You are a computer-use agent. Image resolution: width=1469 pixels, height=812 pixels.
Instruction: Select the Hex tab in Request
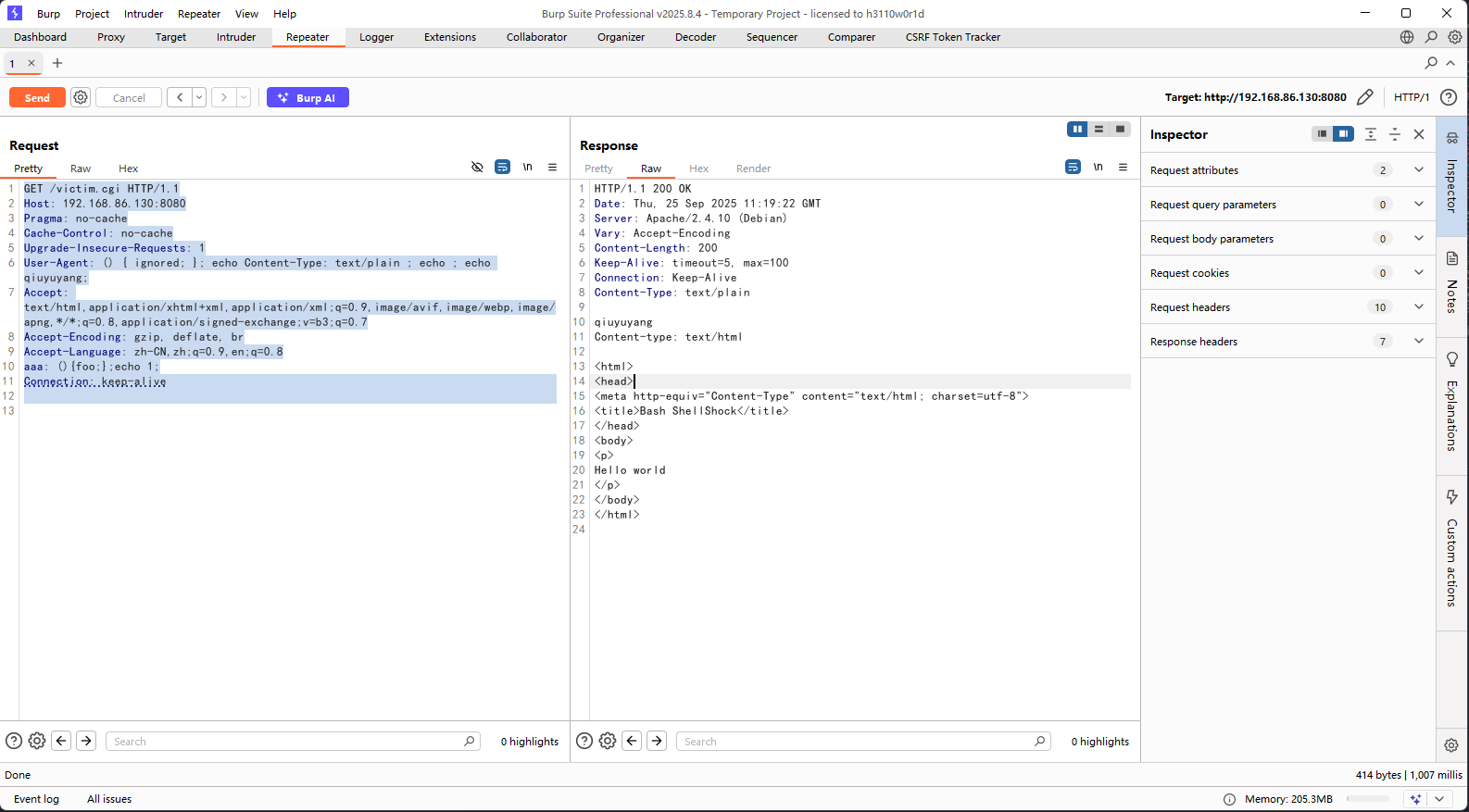(x=128, y=169)
